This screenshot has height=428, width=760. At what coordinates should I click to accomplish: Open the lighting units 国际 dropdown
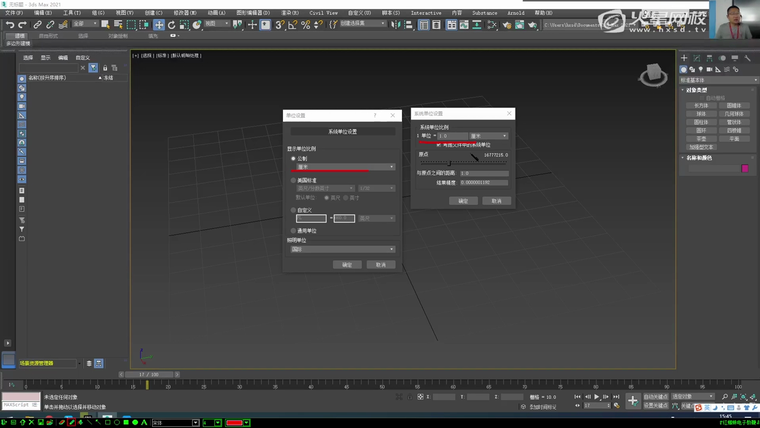343,249
